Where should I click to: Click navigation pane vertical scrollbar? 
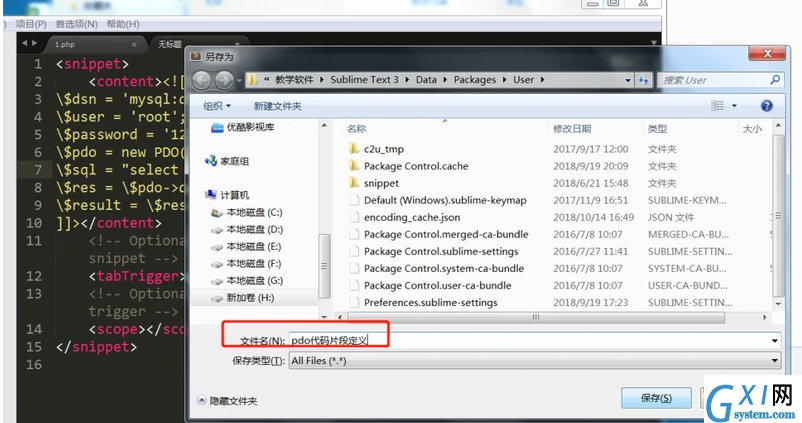coord(324,266)
